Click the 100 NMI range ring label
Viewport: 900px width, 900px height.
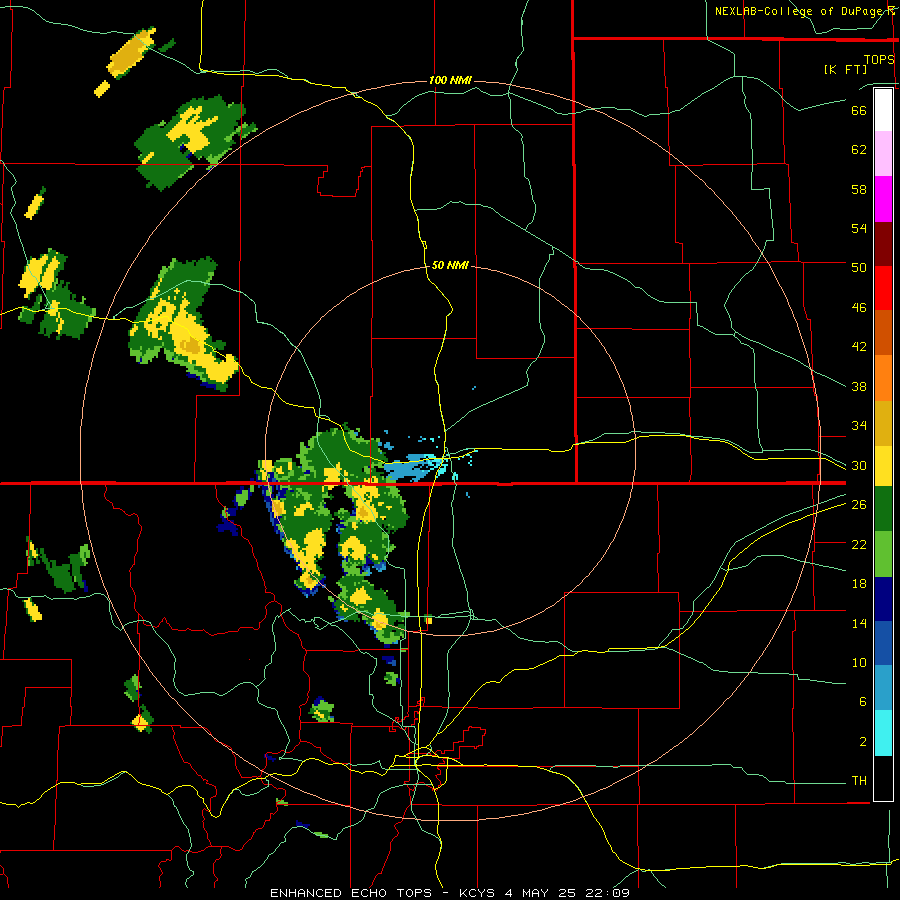tap(450, 80)
